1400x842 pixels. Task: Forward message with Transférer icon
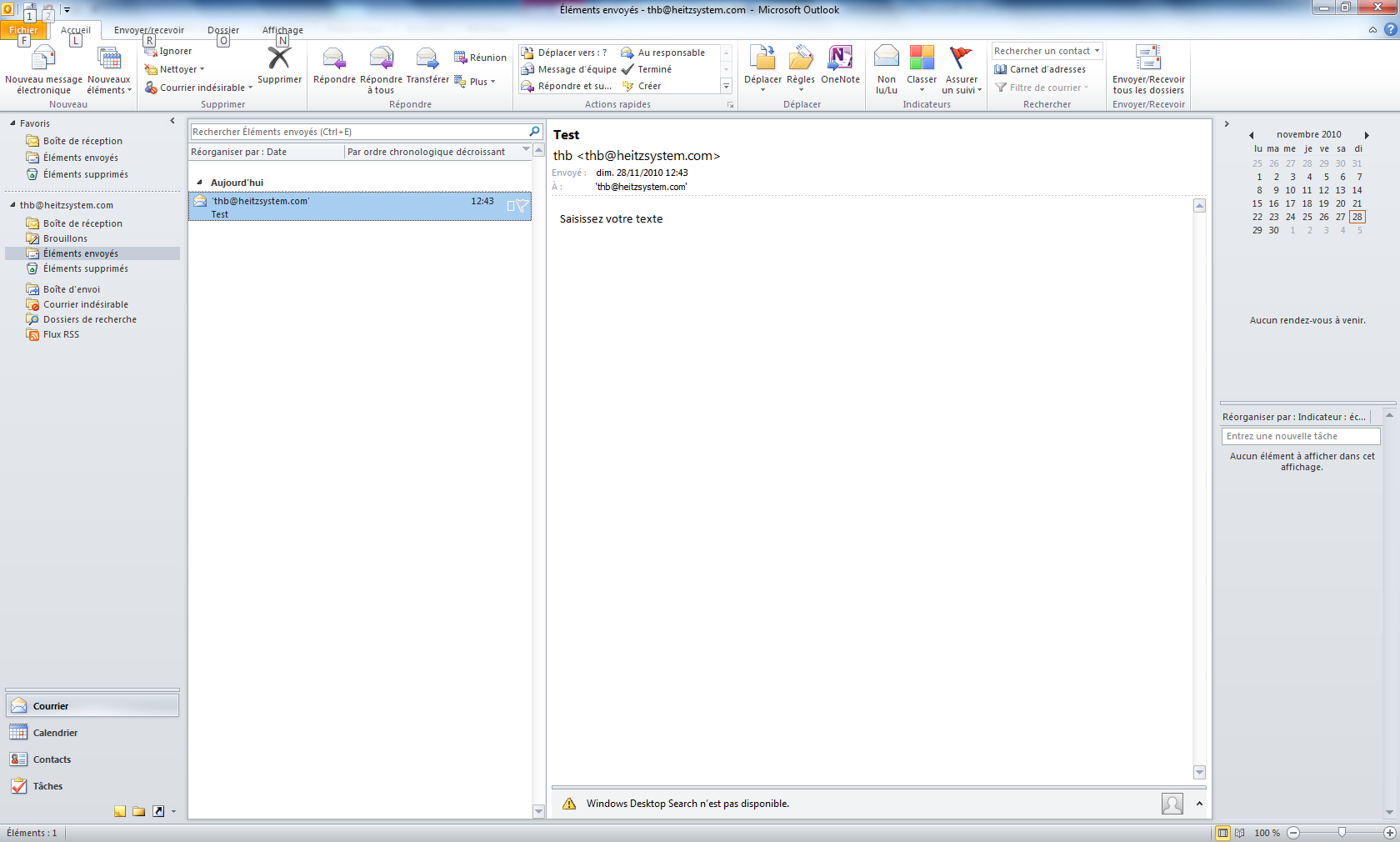[427, 65]
